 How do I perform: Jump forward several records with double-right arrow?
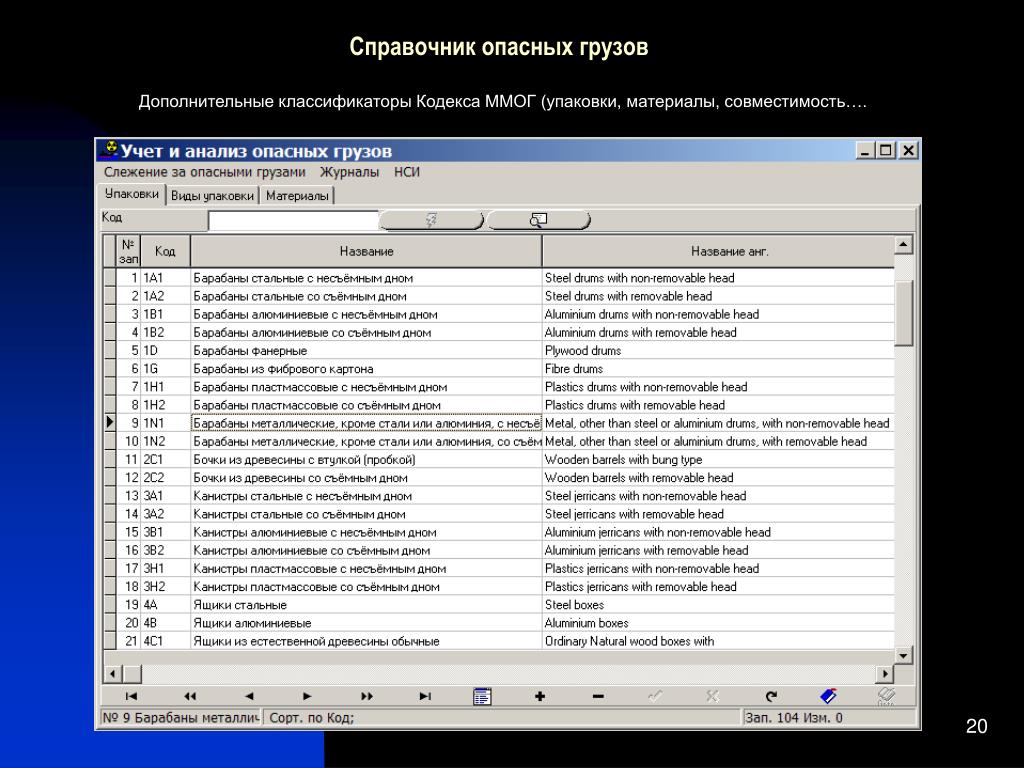(366, 696)
